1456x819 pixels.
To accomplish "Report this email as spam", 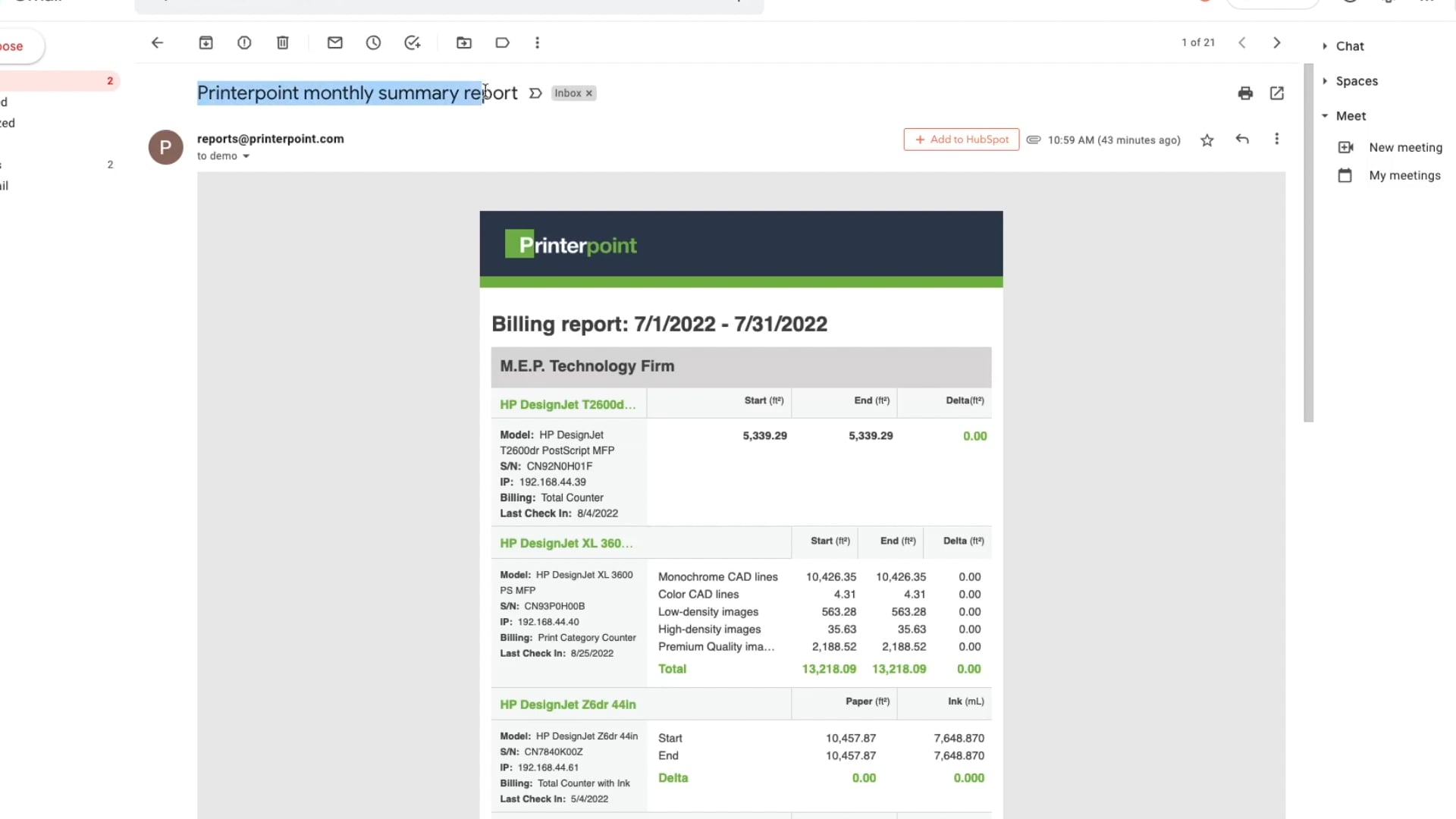I will pos(244,43).
